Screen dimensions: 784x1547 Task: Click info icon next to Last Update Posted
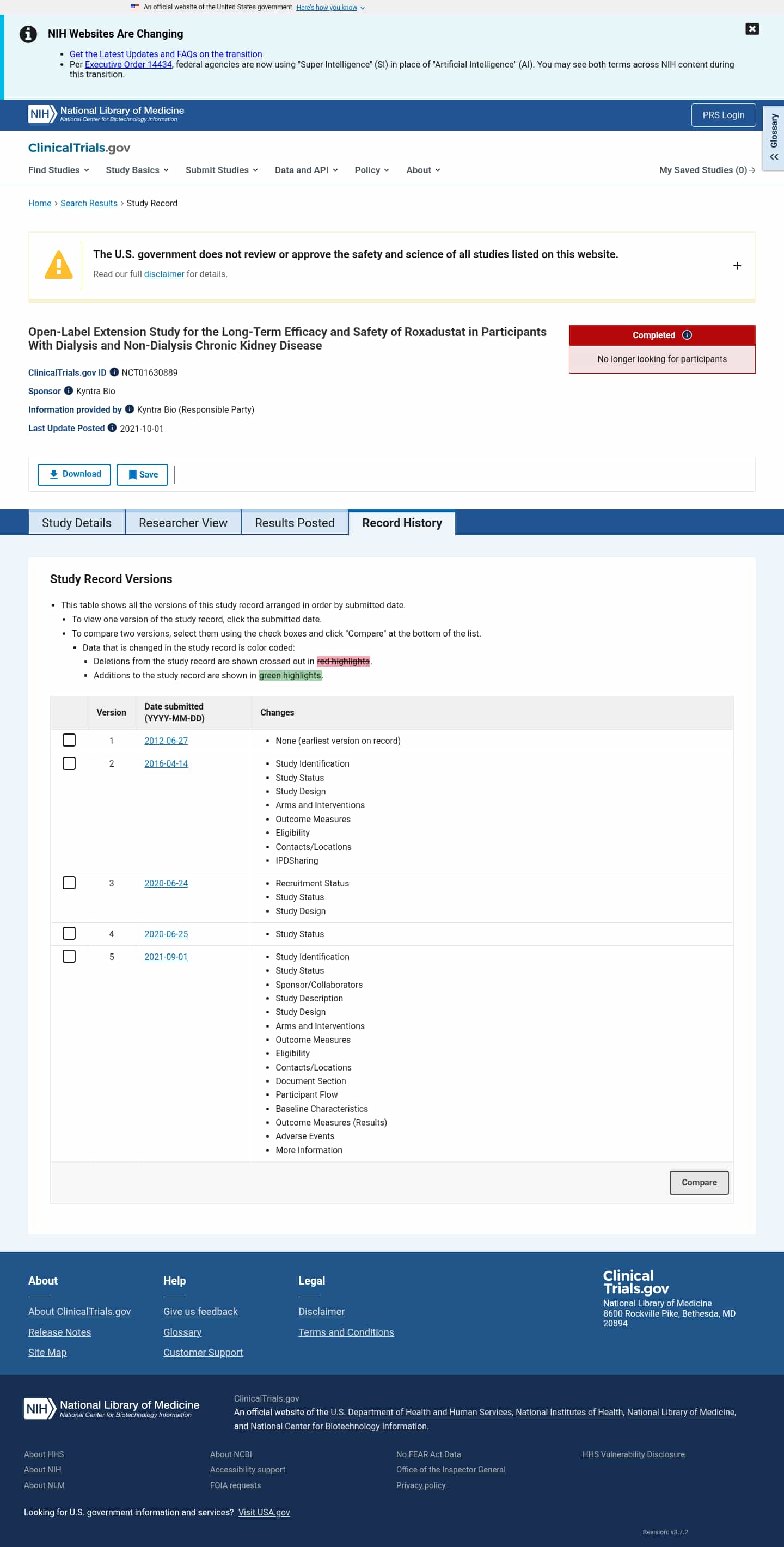(x=112, y=427)
